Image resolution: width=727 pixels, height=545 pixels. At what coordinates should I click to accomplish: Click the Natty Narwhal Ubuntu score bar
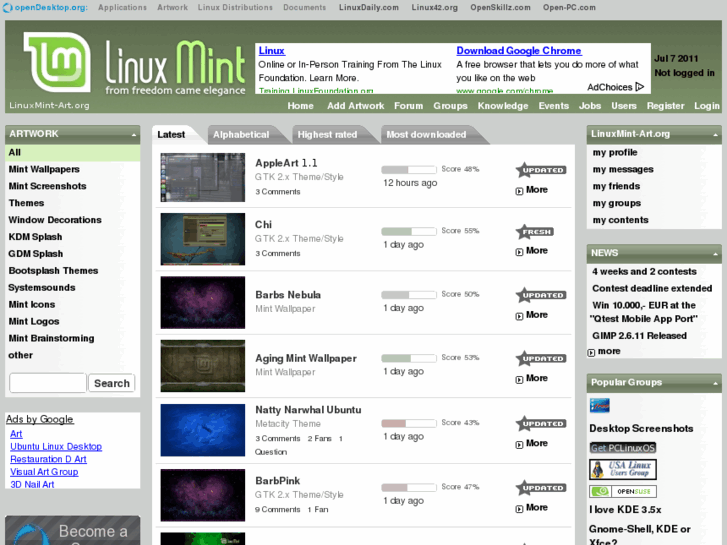(x=408, y=423)
